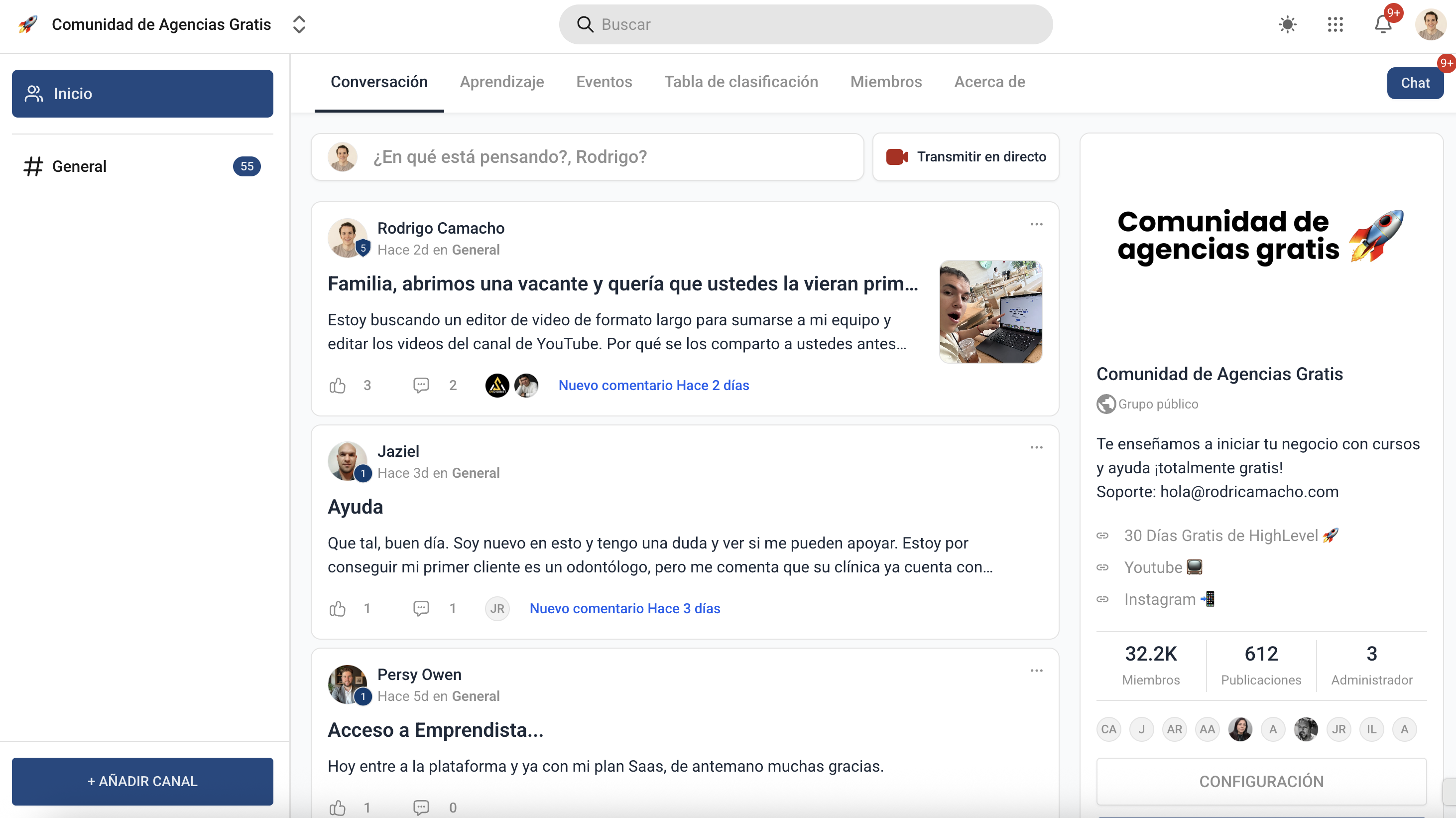
Task: Click the CA member avatar
Action: [1108, 729]
